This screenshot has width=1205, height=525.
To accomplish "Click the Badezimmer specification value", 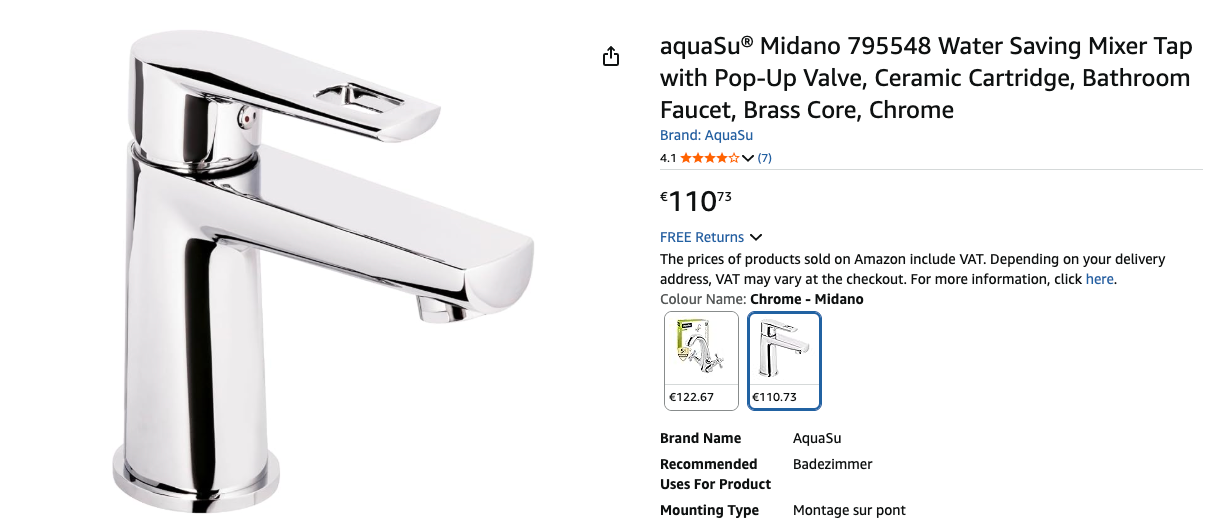I will tap(832, 464).
